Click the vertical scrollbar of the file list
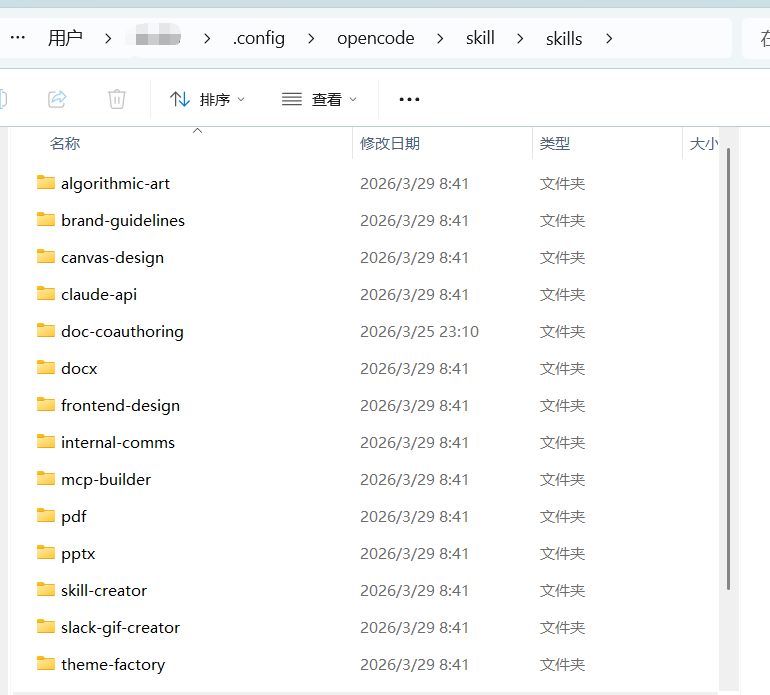Image resolution: width=770 pixels, height=695 pixels. point(728,368)
